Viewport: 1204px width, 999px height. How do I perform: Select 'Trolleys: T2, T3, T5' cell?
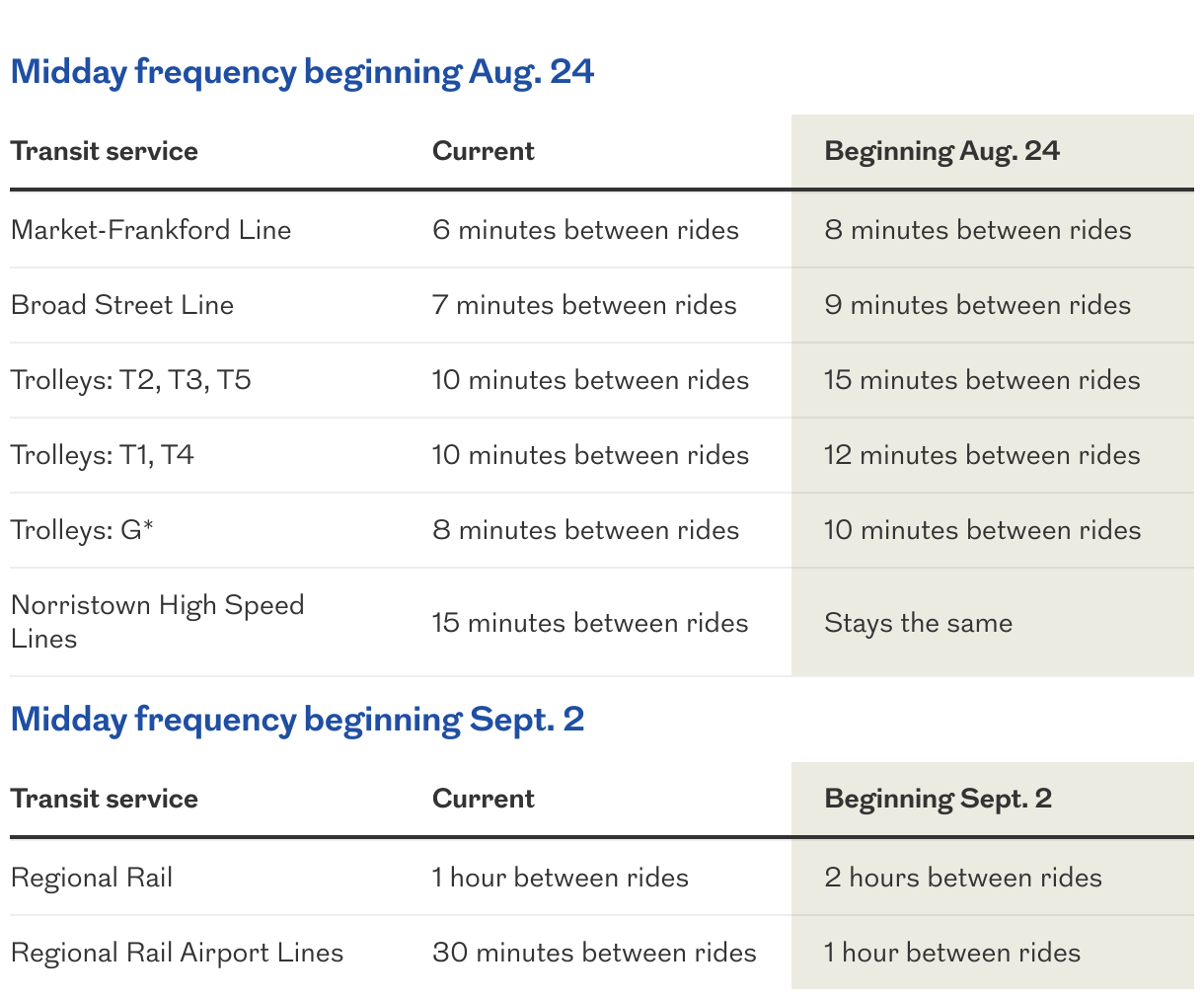[131, 380]
